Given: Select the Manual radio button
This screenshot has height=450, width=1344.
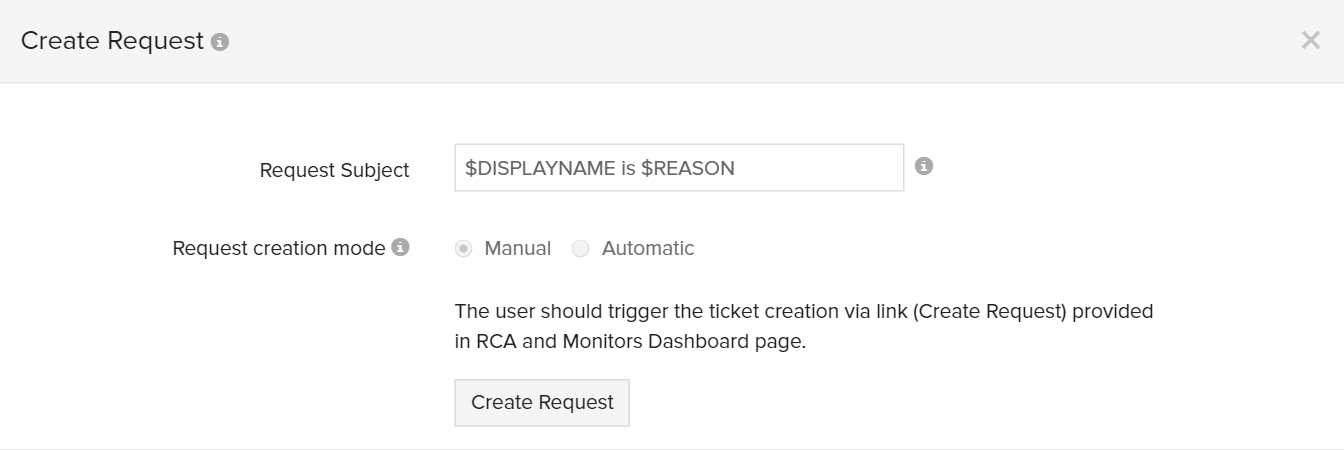Looking at the screenshot, I should point(464,249).
